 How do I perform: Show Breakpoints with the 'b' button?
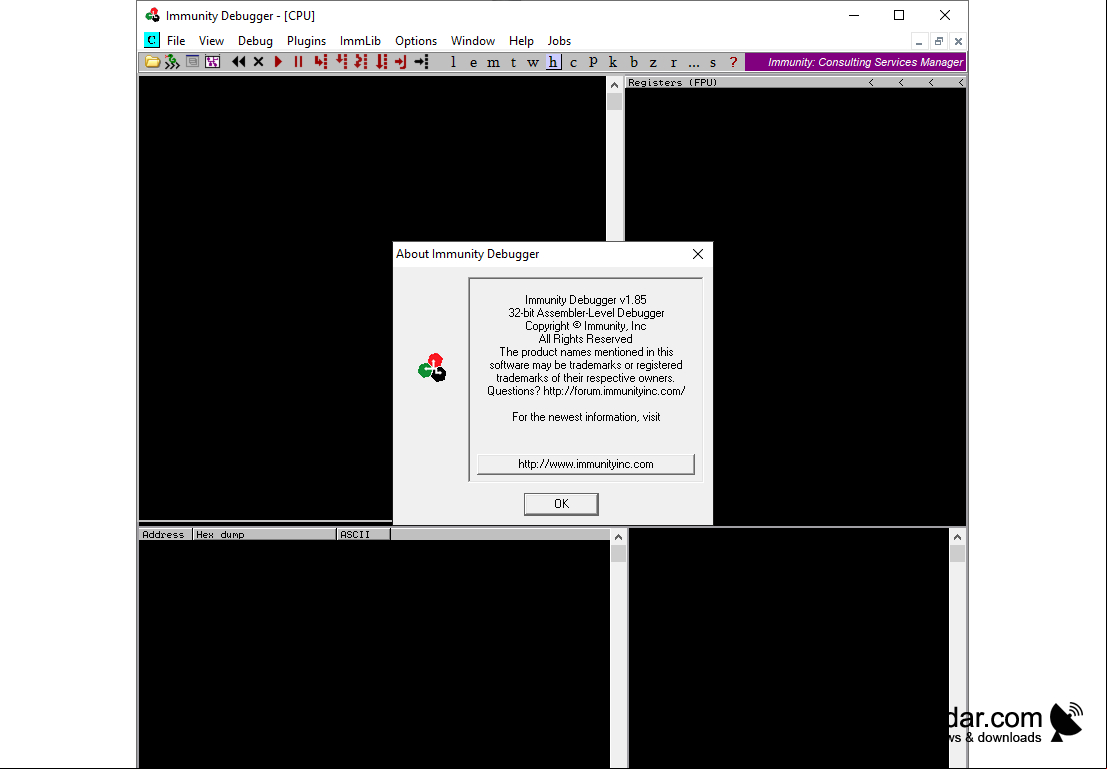point(633,62)
